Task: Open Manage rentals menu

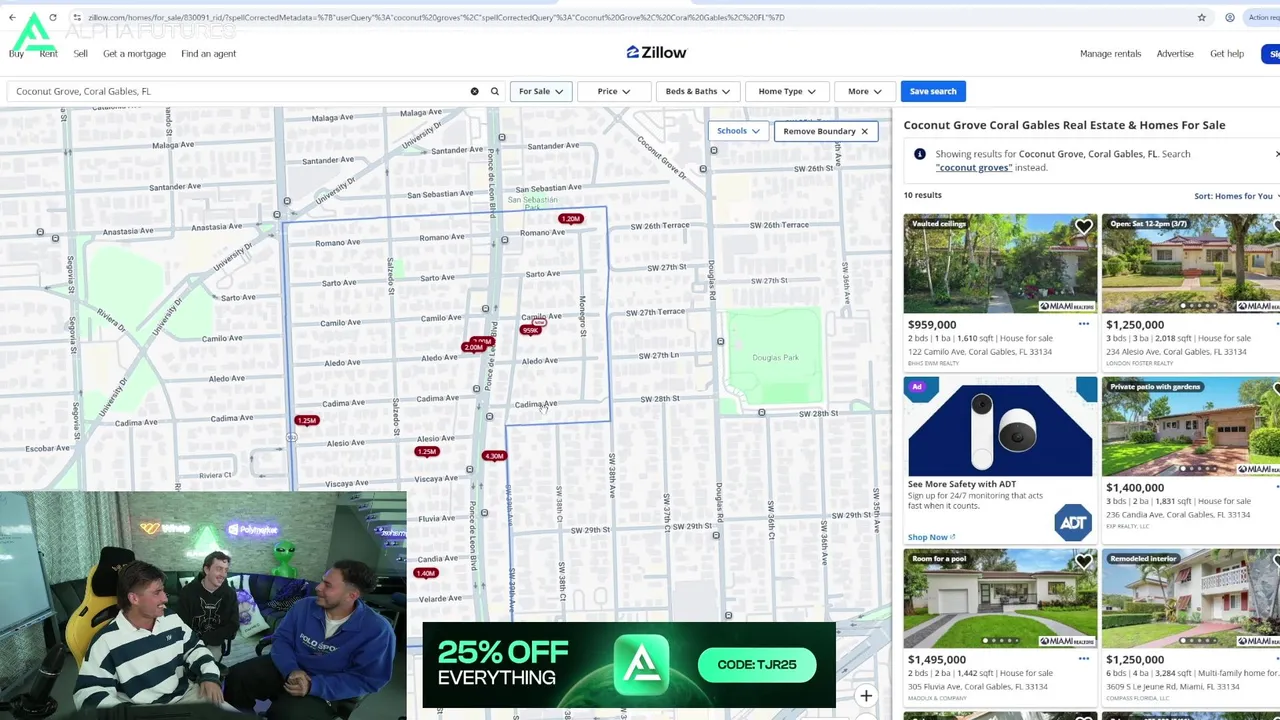Action: click(x=1110, y=54)
